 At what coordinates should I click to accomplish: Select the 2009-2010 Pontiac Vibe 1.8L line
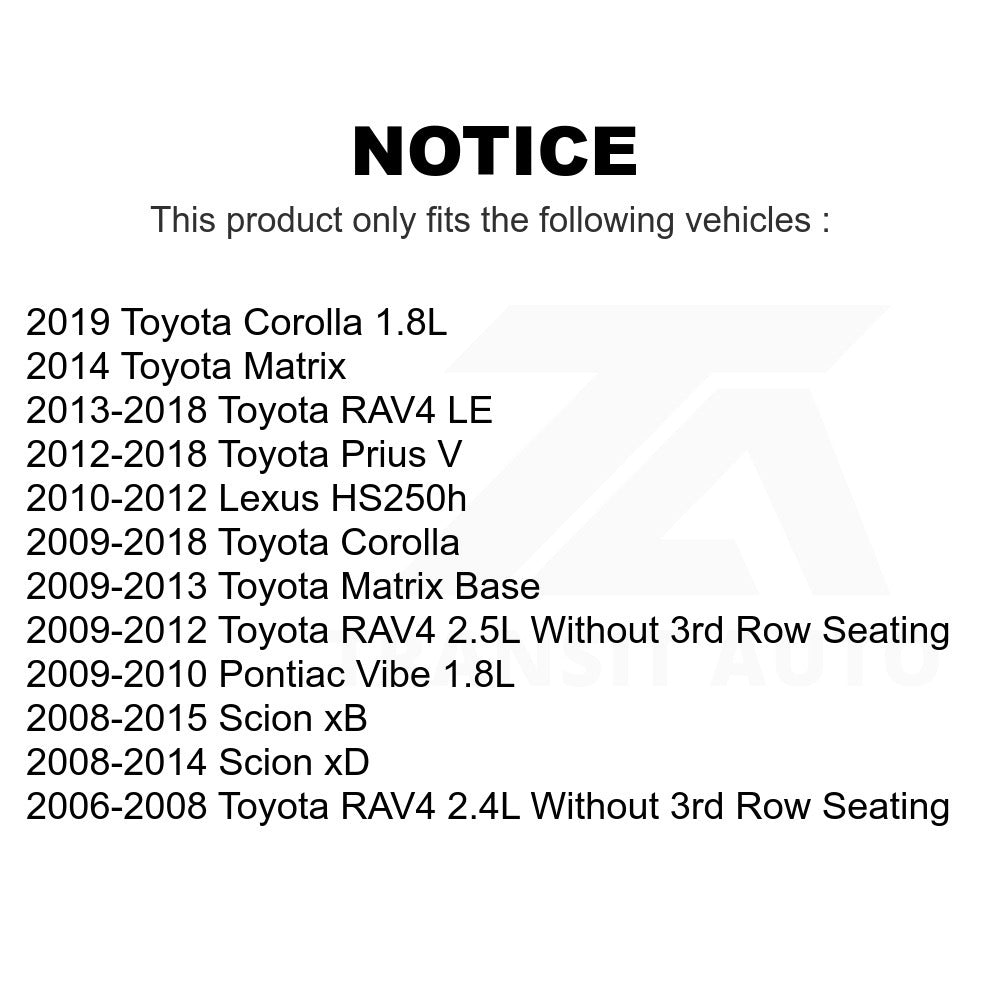(x=270, y=674)
